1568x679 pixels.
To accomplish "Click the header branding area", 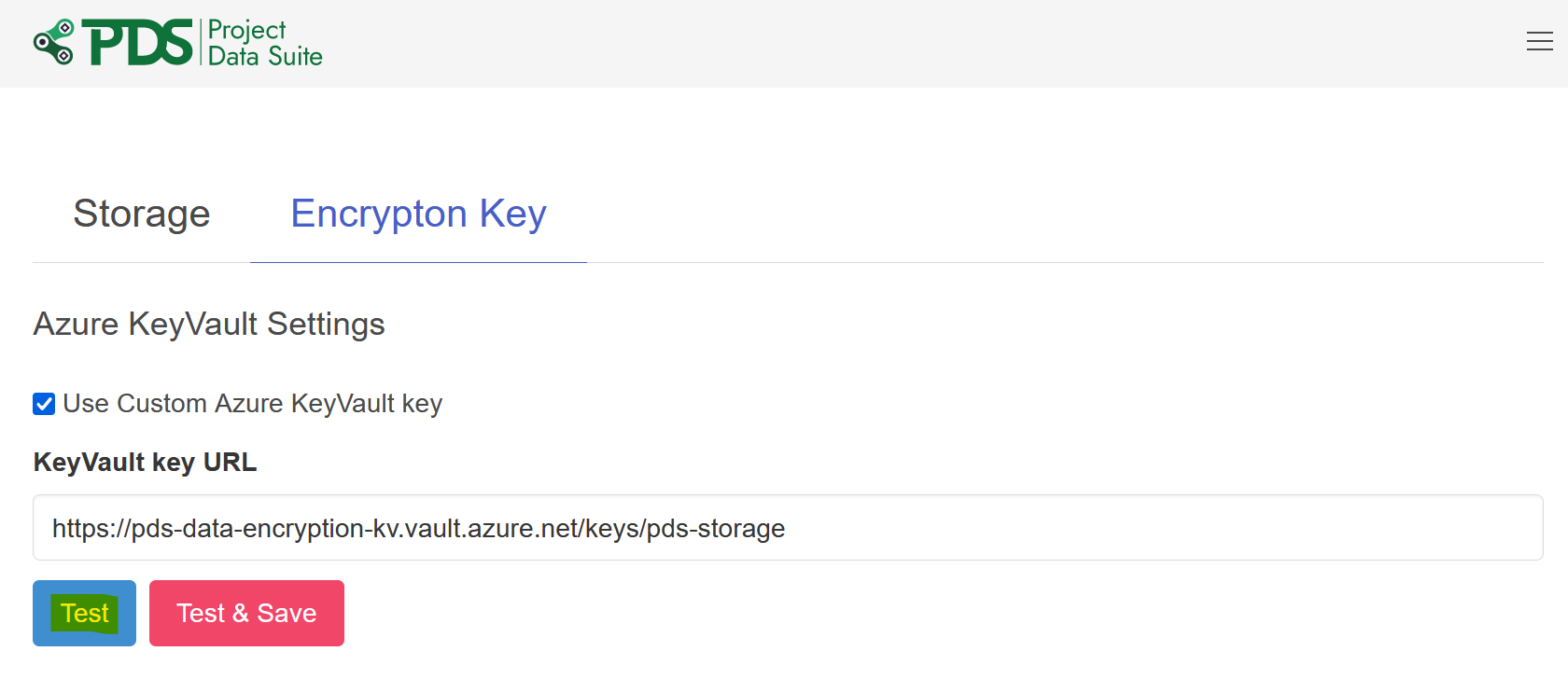I will [177, 41].
